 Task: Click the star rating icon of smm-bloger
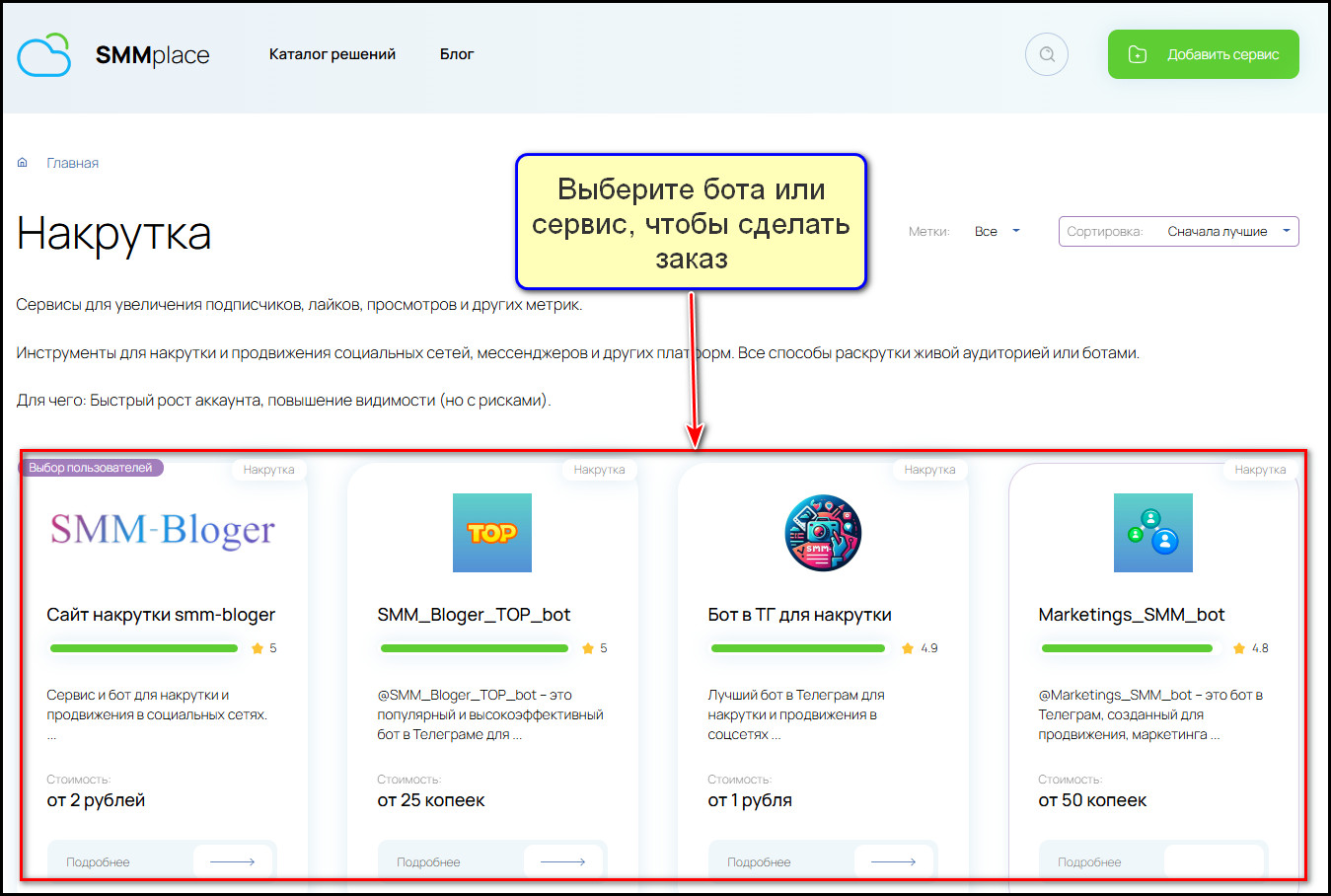pos(258,648)
